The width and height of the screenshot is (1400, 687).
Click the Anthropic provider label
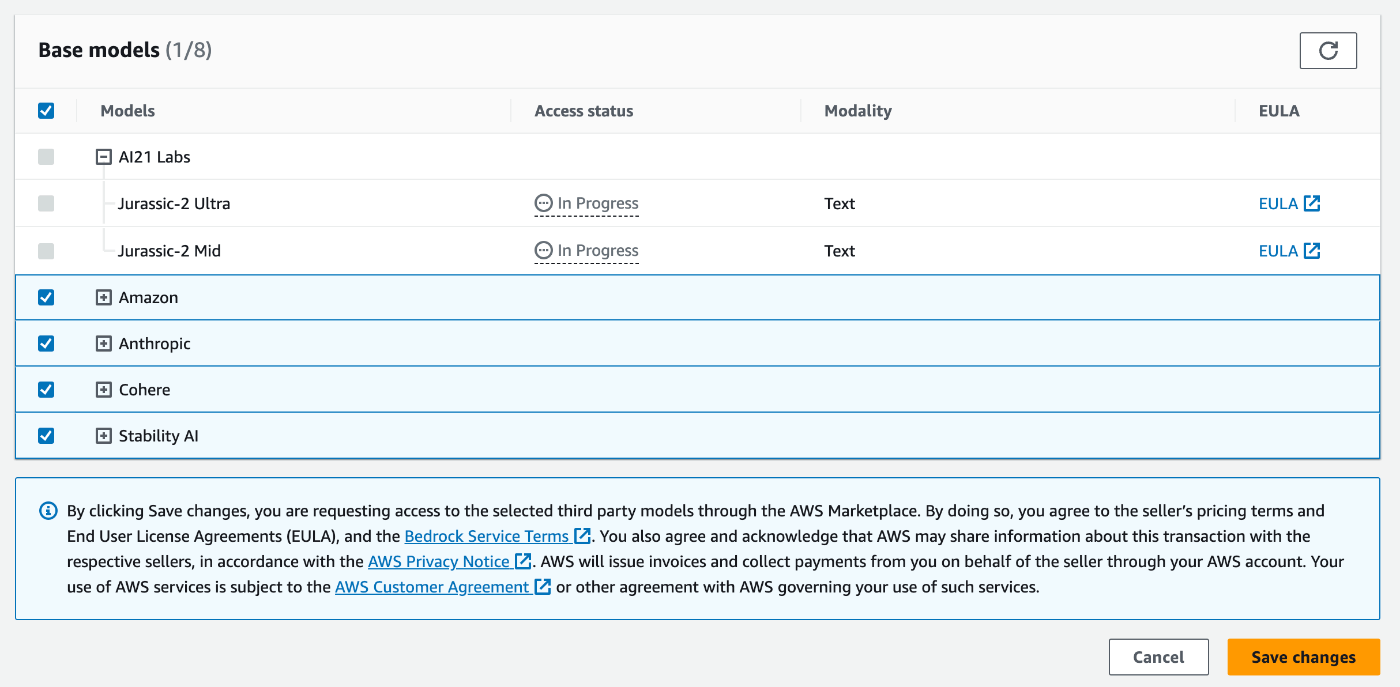click(x=154, y=343)
